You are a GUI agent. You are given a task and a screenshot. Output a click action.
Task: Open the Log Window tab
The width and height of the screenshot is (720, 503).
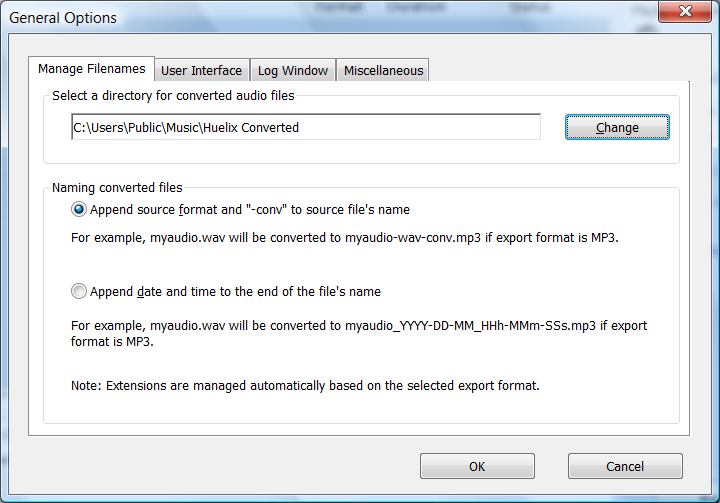tap(292, 70)
